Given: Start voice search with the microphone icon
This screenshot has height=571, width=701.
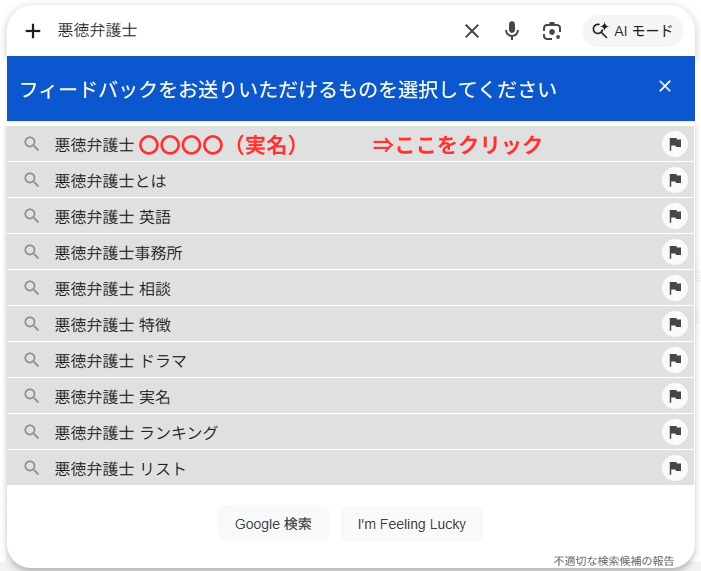Looking at the screenshot, I should click(x=511, y=31).
